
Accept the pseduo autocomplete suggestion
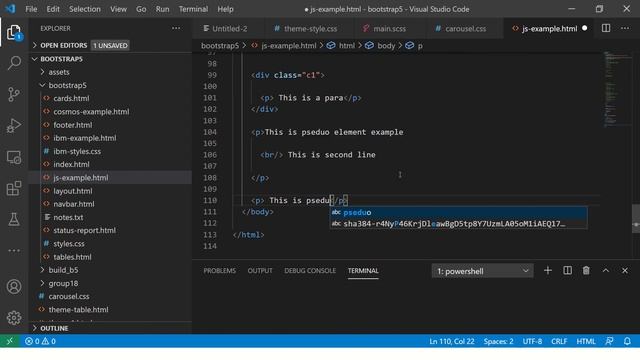coord(459,212)
